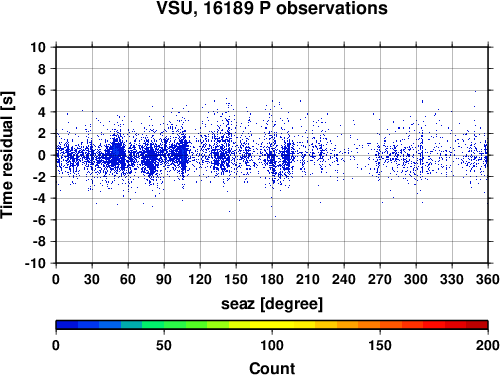Click the teal colorbar segment before 50
The image size is (500, 375).
pyautogui.click(x=132, y=325)
